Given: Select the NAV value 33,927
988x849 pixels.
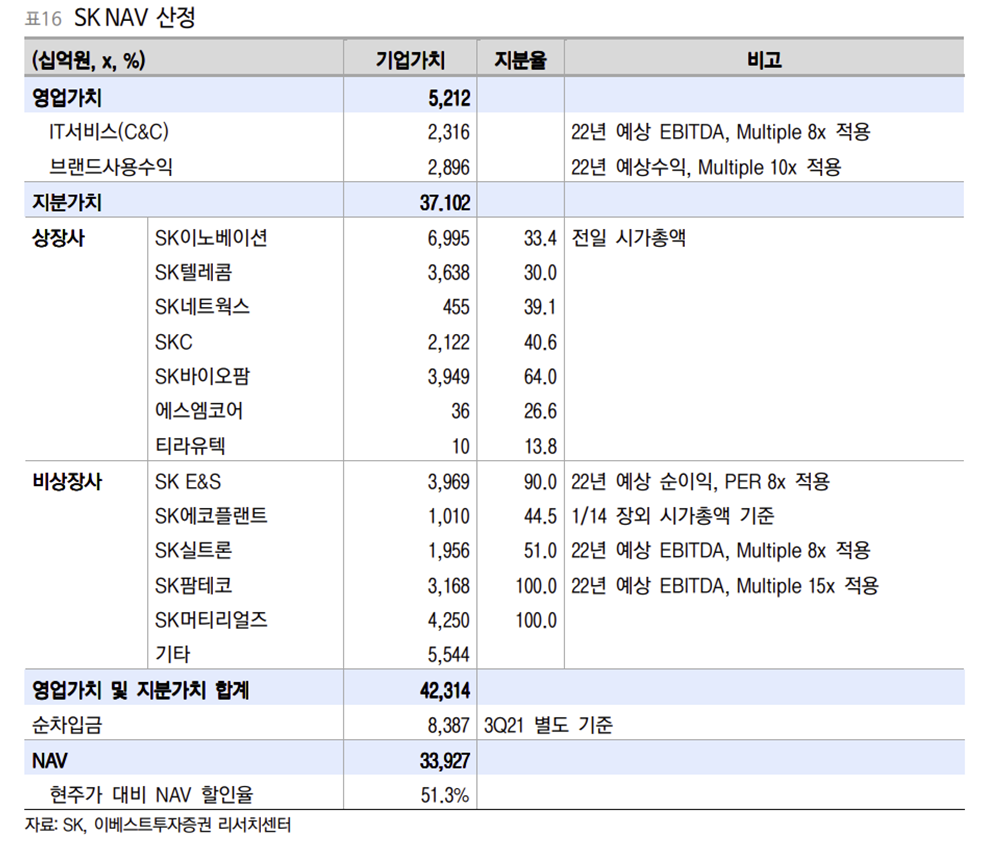Looking at the screenshot, I should click(x=445, y=761).
